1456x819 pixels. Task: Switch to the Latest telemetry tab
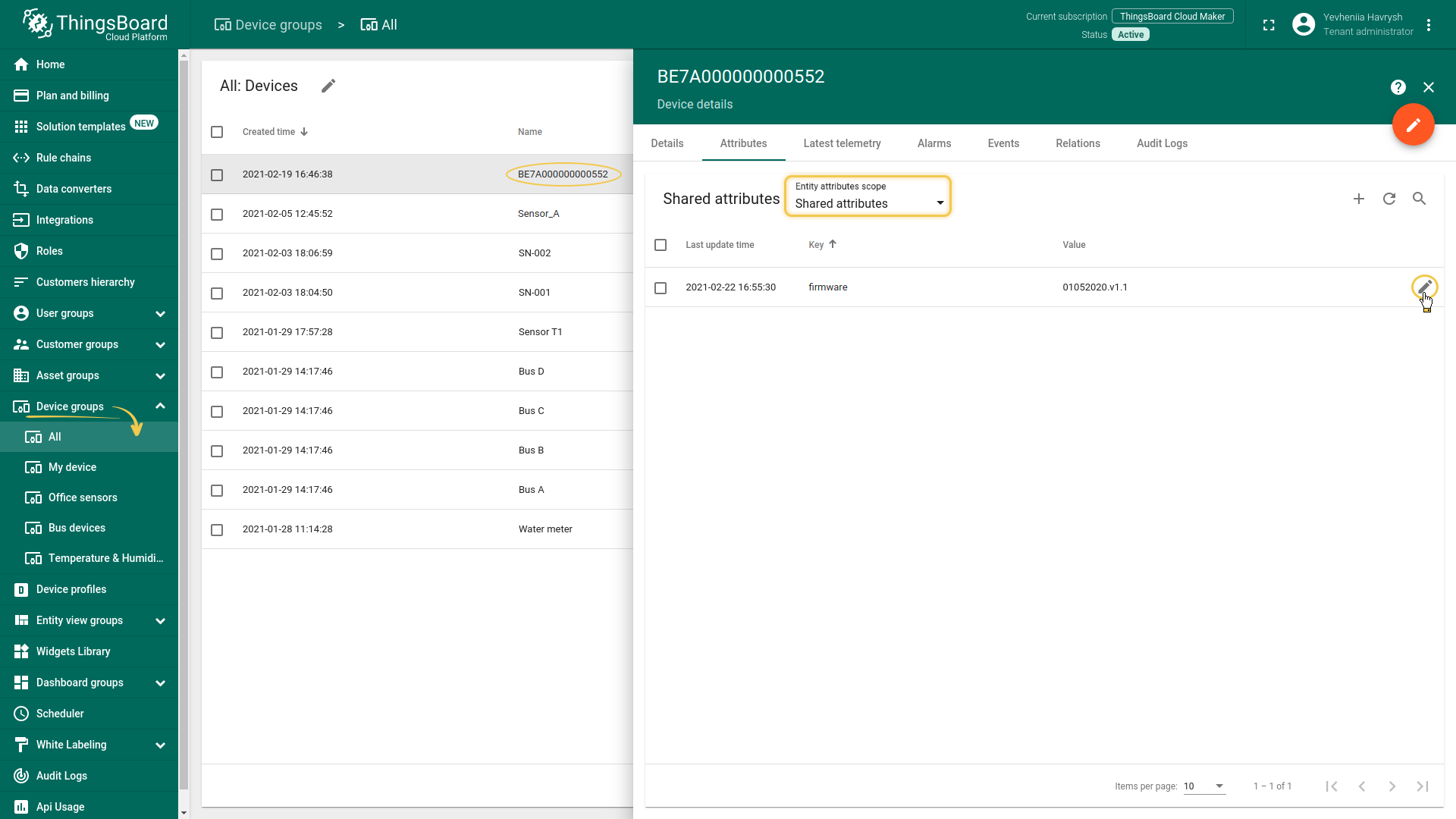[842, 143]
